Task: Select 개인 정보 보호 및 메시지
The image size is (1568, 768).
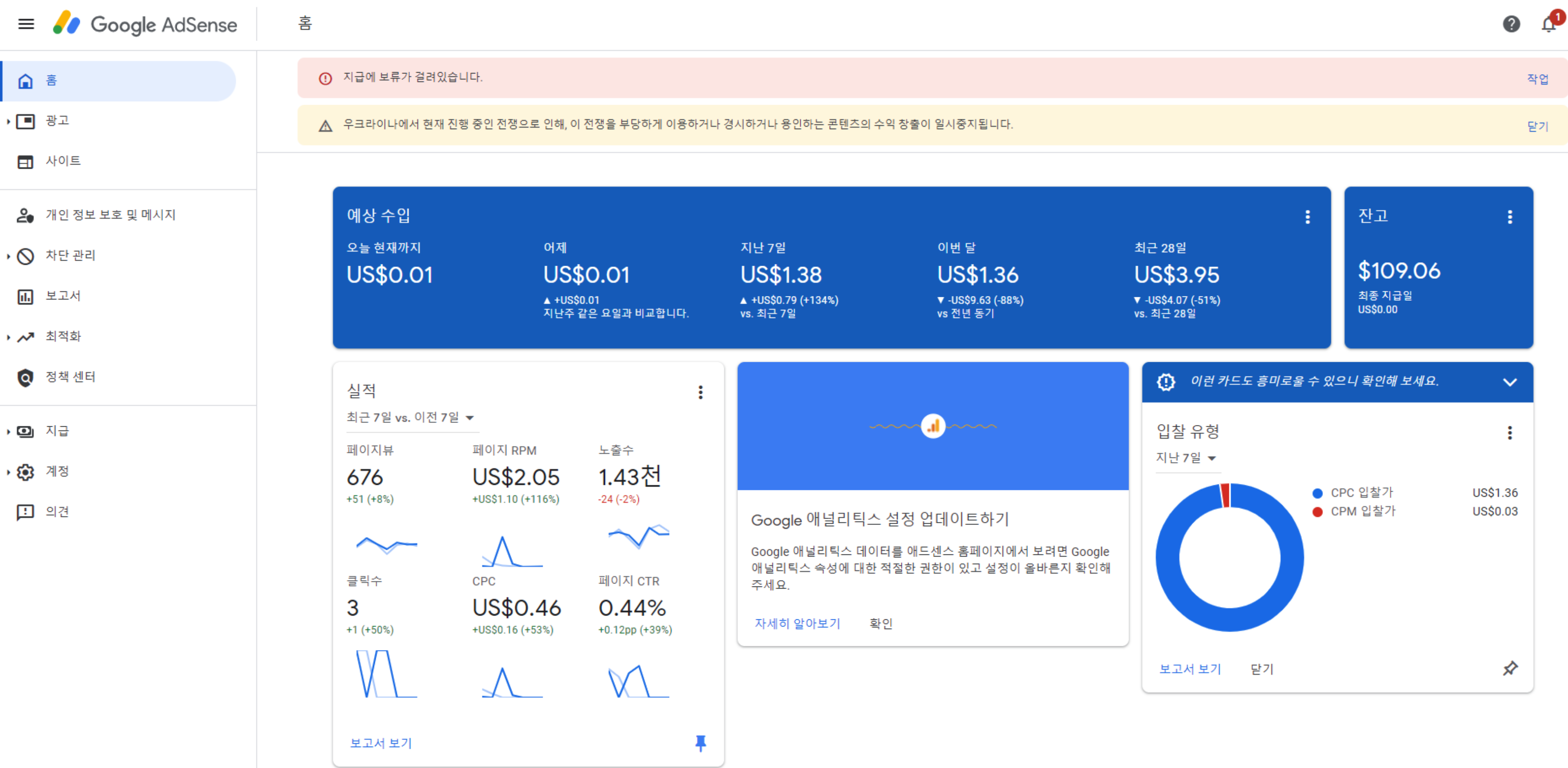Action: click(x=110, y=215)
